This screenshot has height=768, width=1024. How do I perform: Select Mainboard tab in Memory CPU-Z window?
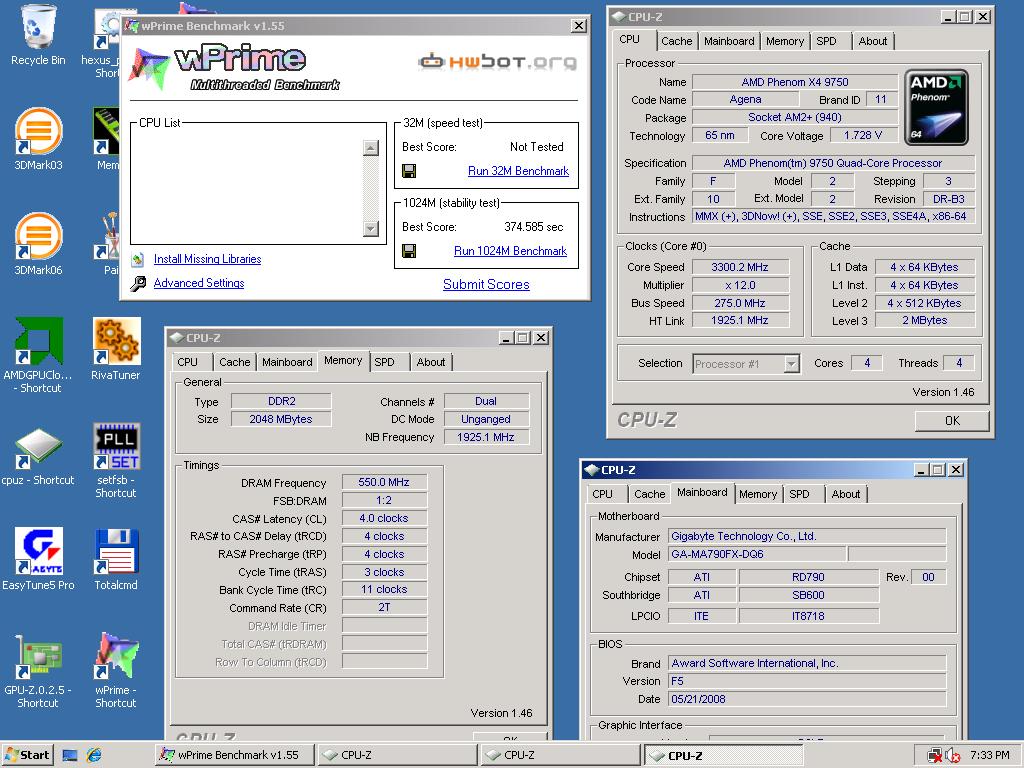pos(287,362)
